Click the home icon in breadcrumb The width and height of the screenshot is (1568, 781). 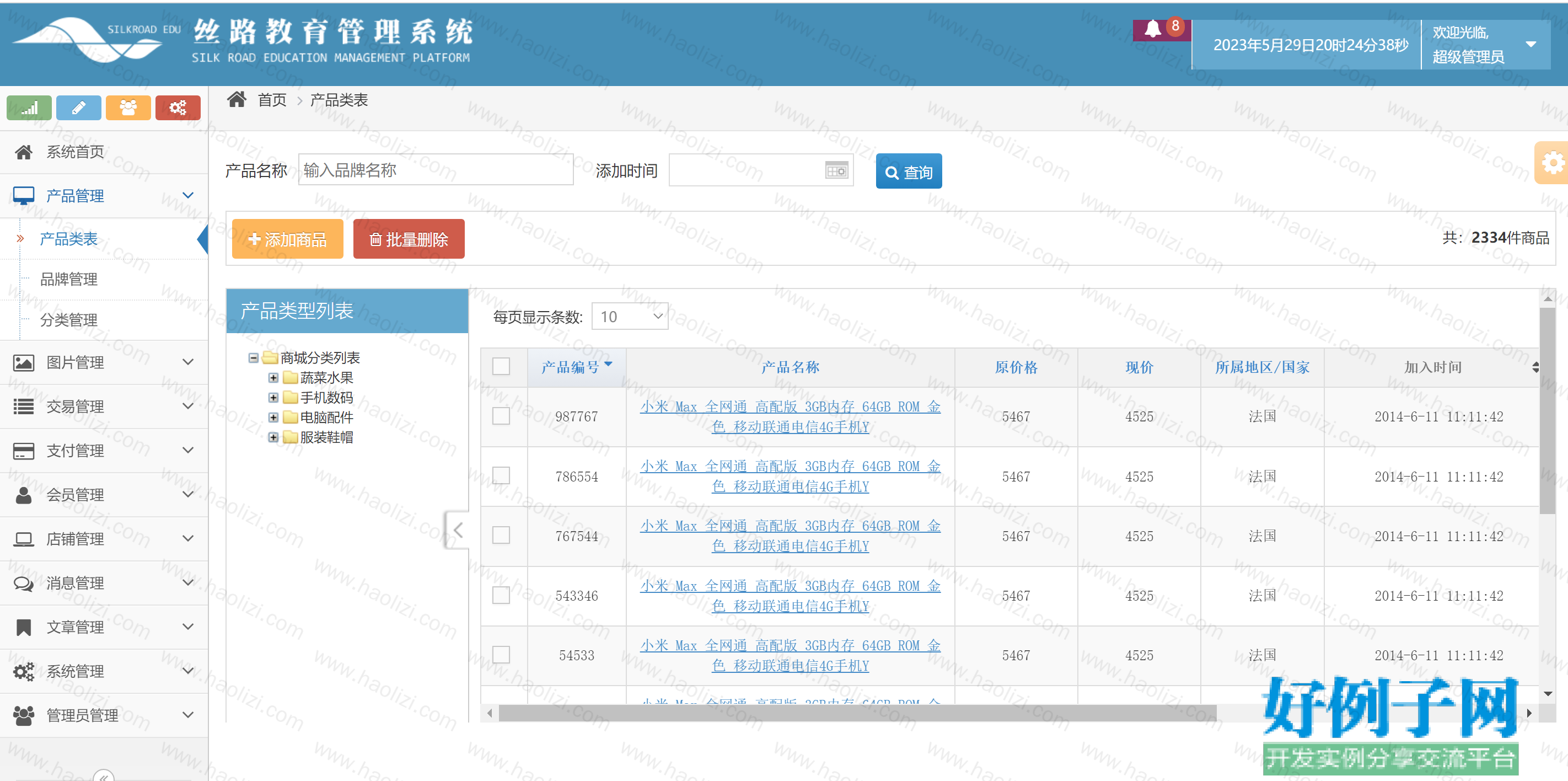click(237, 99)
